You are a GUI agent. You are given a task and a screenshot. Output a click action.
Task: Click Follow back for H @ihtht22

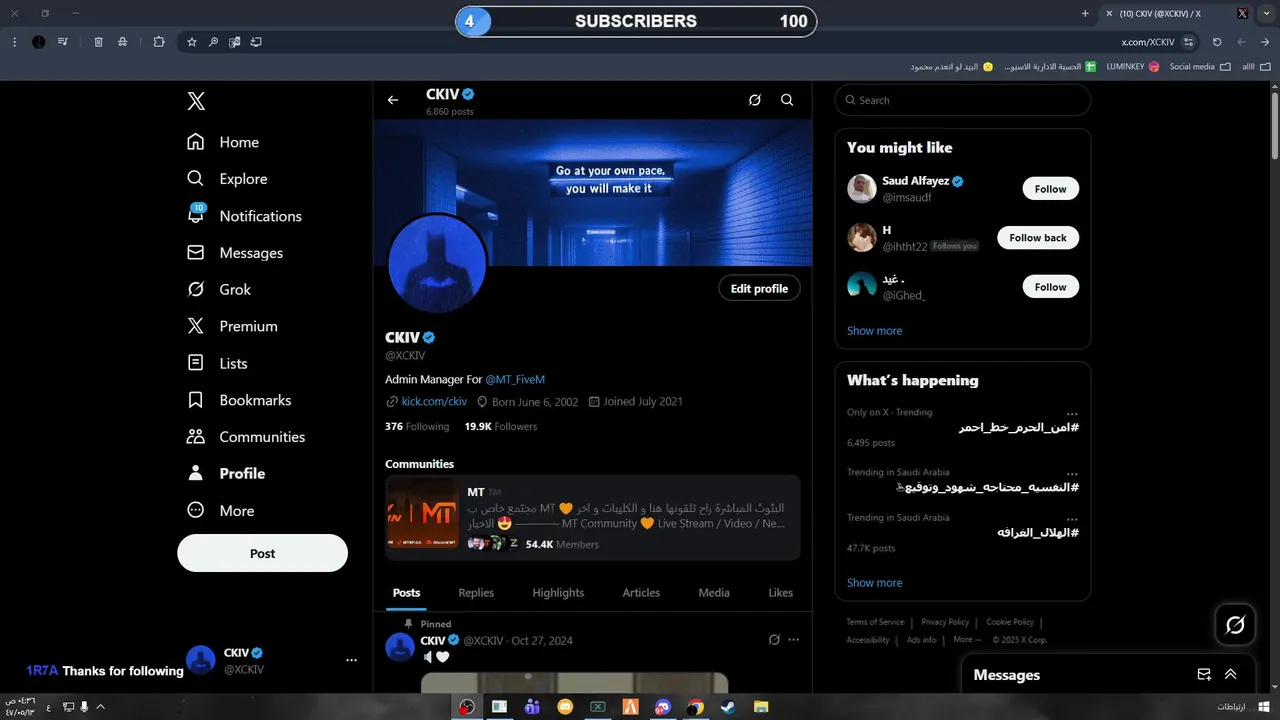click(x=1038, y=238)
